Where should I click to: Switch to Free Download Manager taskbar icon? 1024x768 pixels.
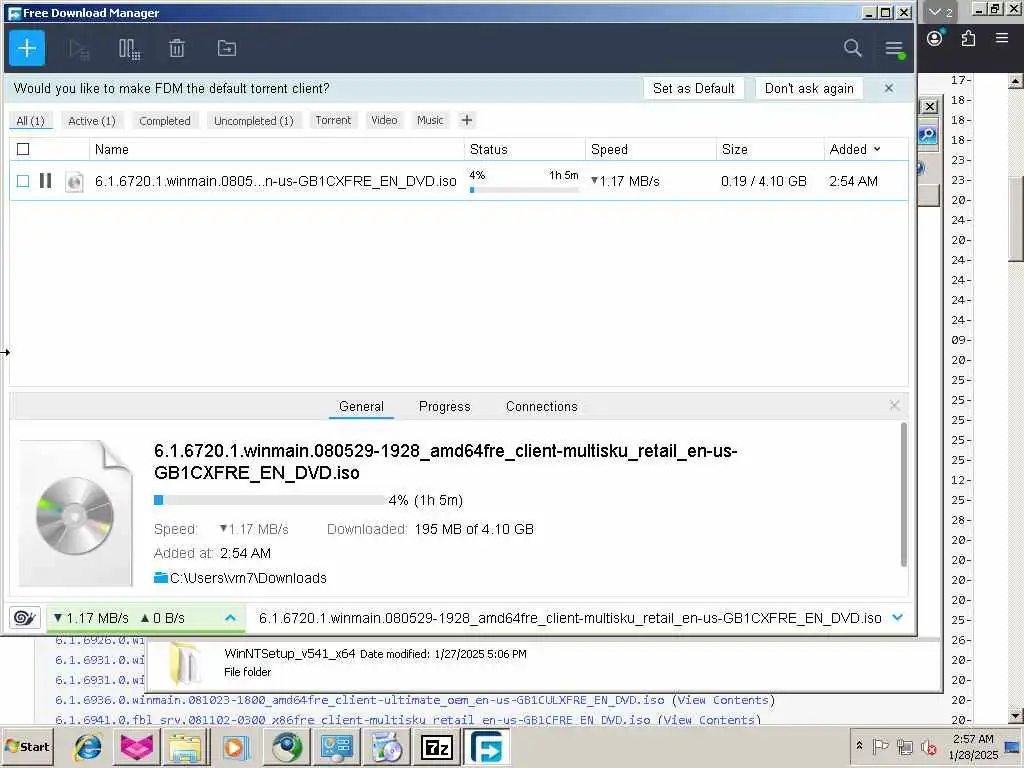(x=487, y=747)
